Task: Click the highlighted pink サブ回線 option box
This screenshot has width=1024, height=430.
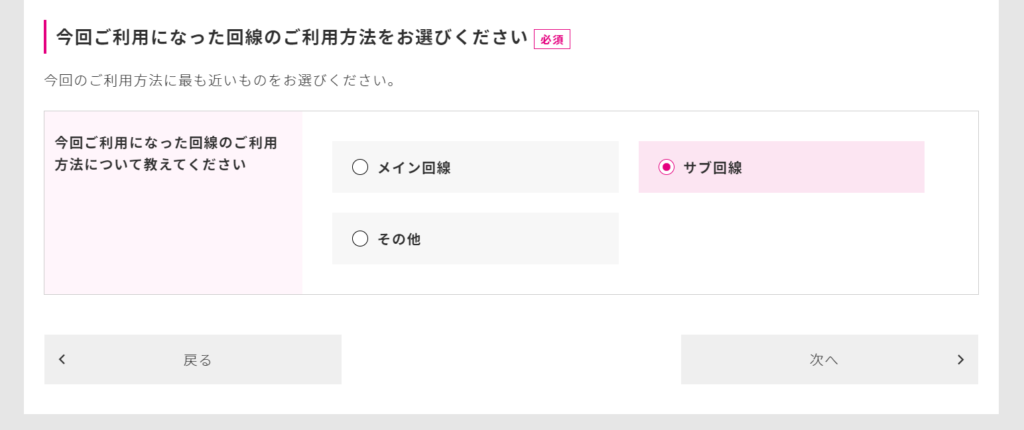Action: (x=781, y=167)
